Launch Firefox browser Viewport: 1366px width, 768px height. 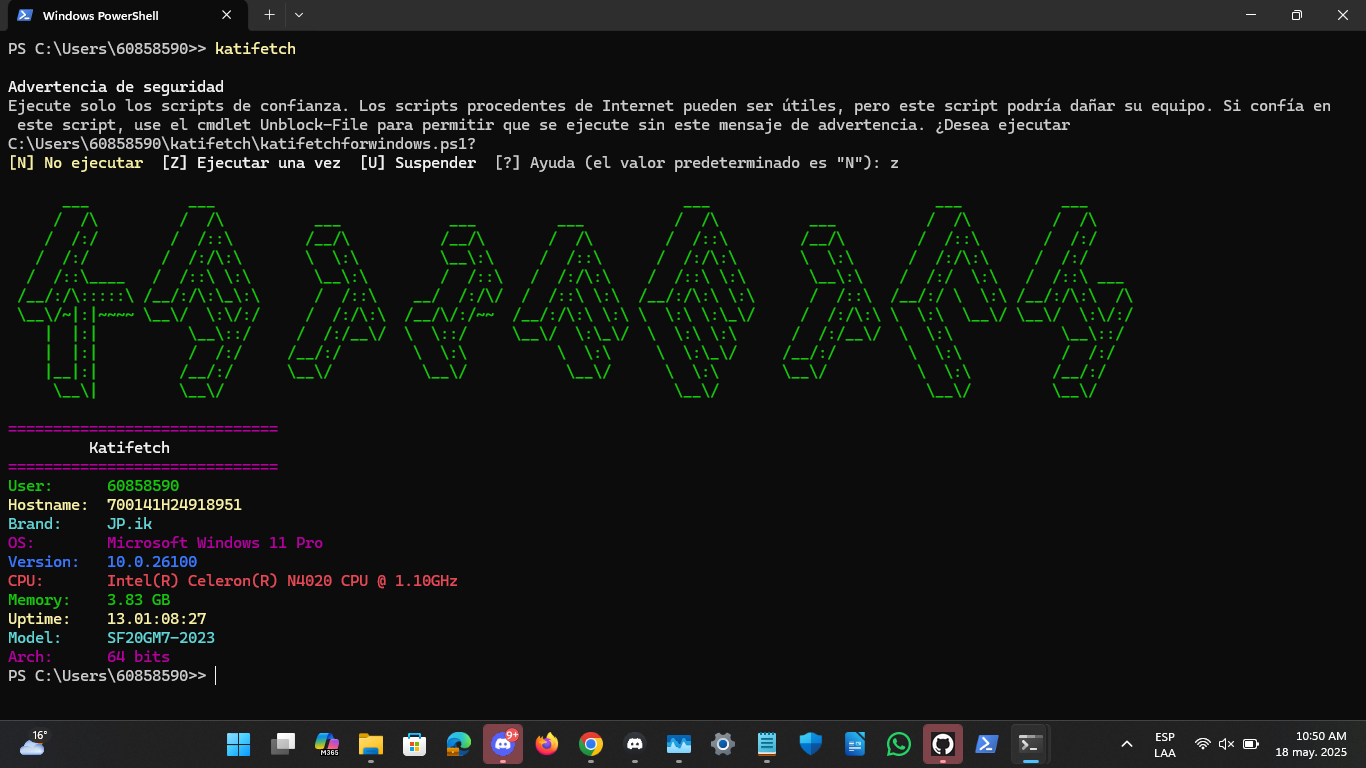click(x=548, y=744)
